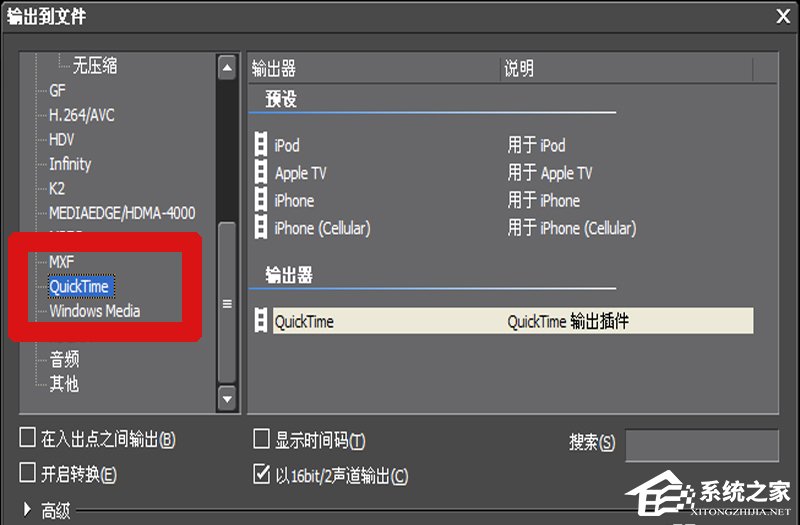Click the 搜索 input field
The height and width of the screenshot is (525, 800).
702,445
